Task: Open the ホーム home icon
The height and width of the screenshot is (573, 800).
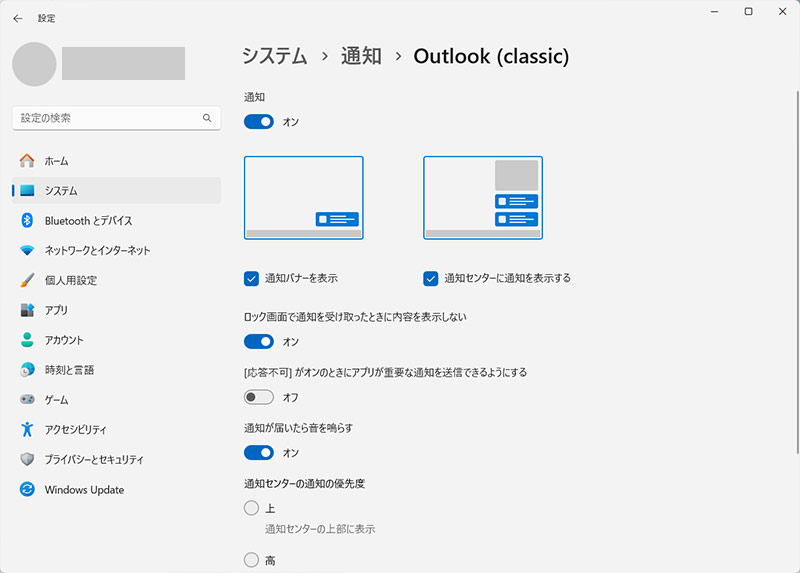Action: [x=27, y=161]
